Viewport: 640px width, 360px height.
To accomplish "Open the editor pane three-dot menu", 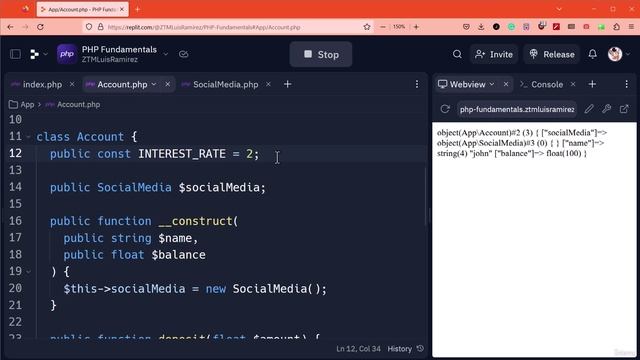I will point(417,84).
